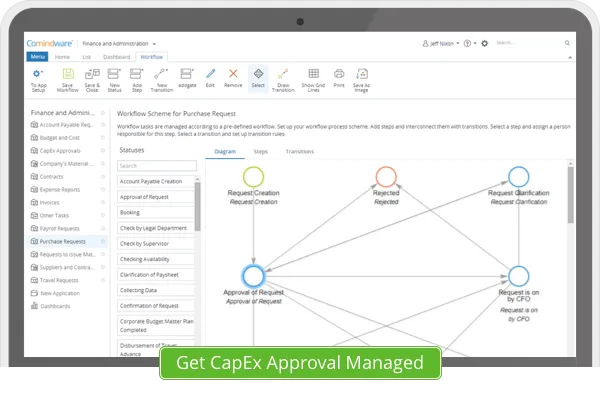Select Account Payable Creation status
The height and width of the screenshot is (396, 600).
tap(156, 181)
